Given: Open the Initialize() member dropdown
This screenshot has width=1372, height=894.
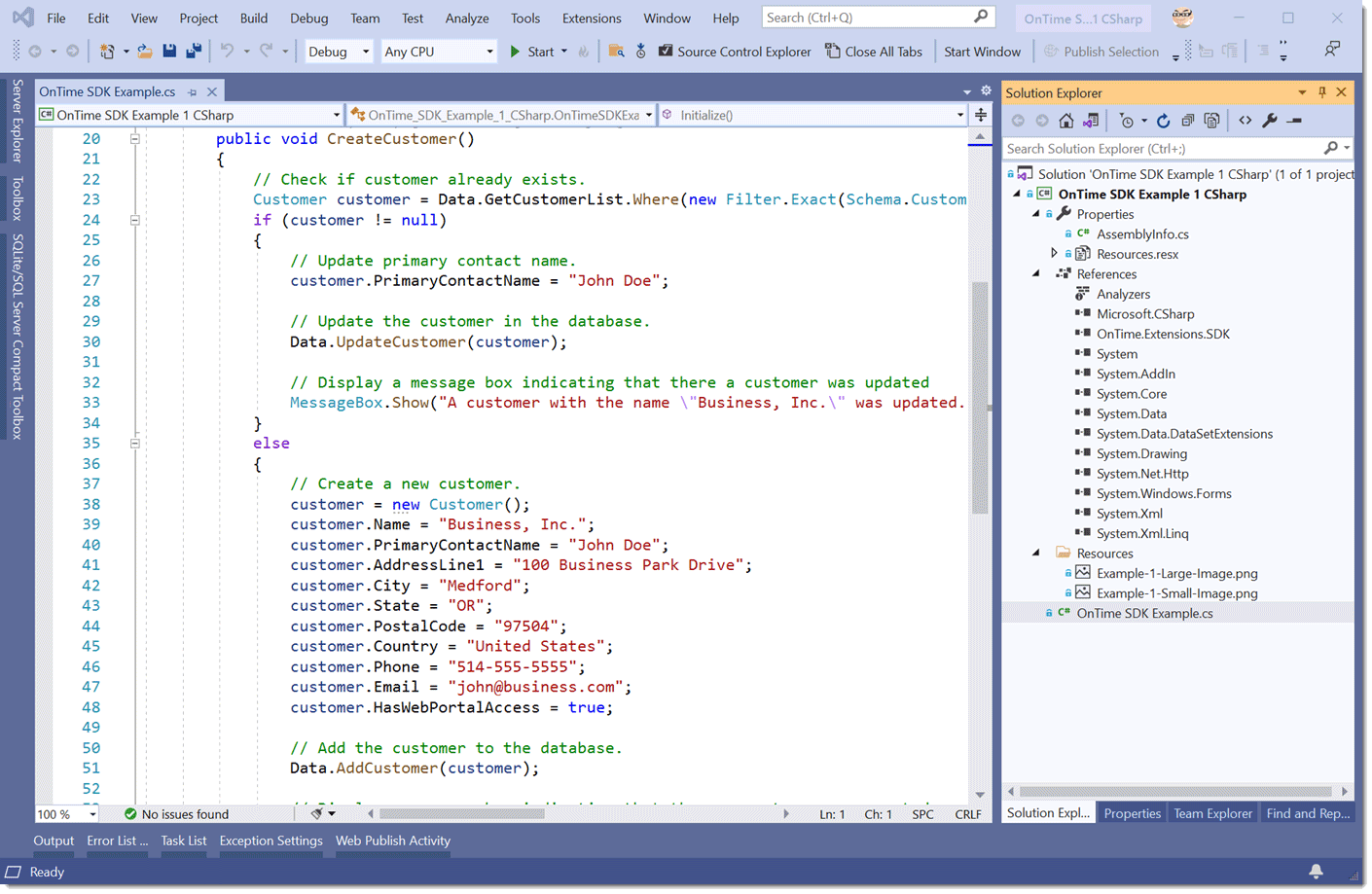Looking at the screenshot, I should [959, 115].
